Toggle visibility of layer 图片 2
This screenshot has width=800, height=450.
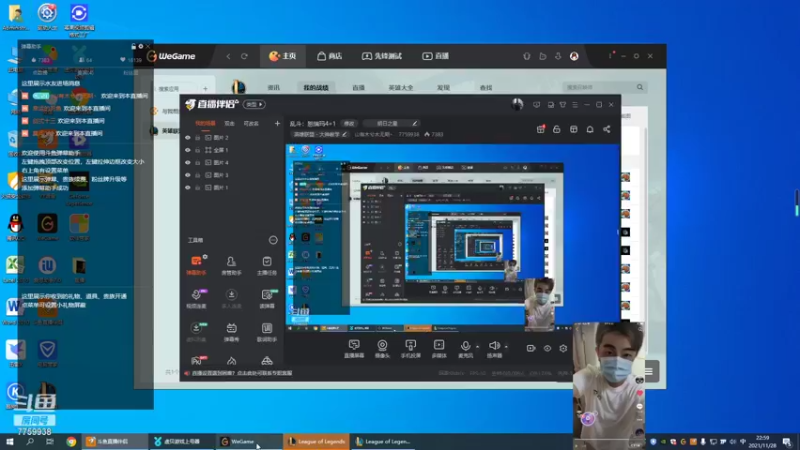click(x=188, y=138)
